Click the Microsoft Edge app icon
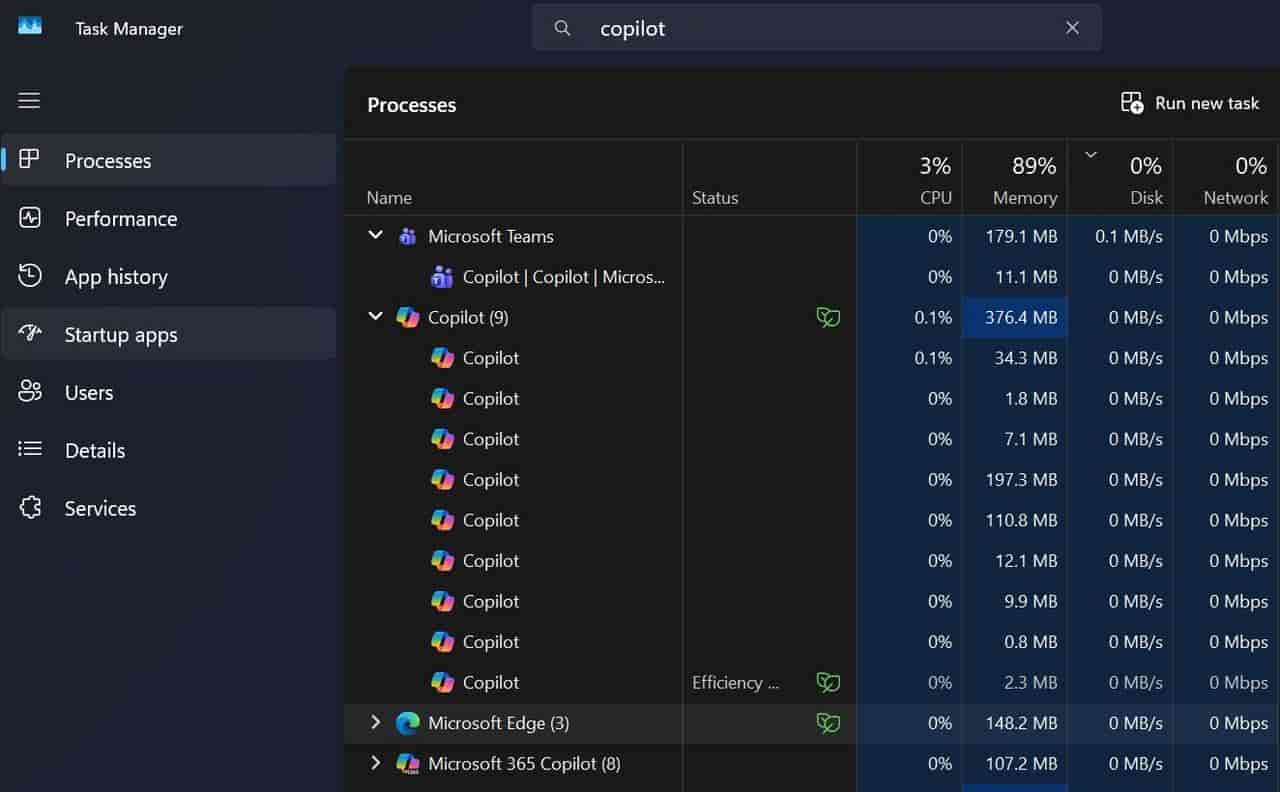The image size is (1280, 792). tap(407, 723)
